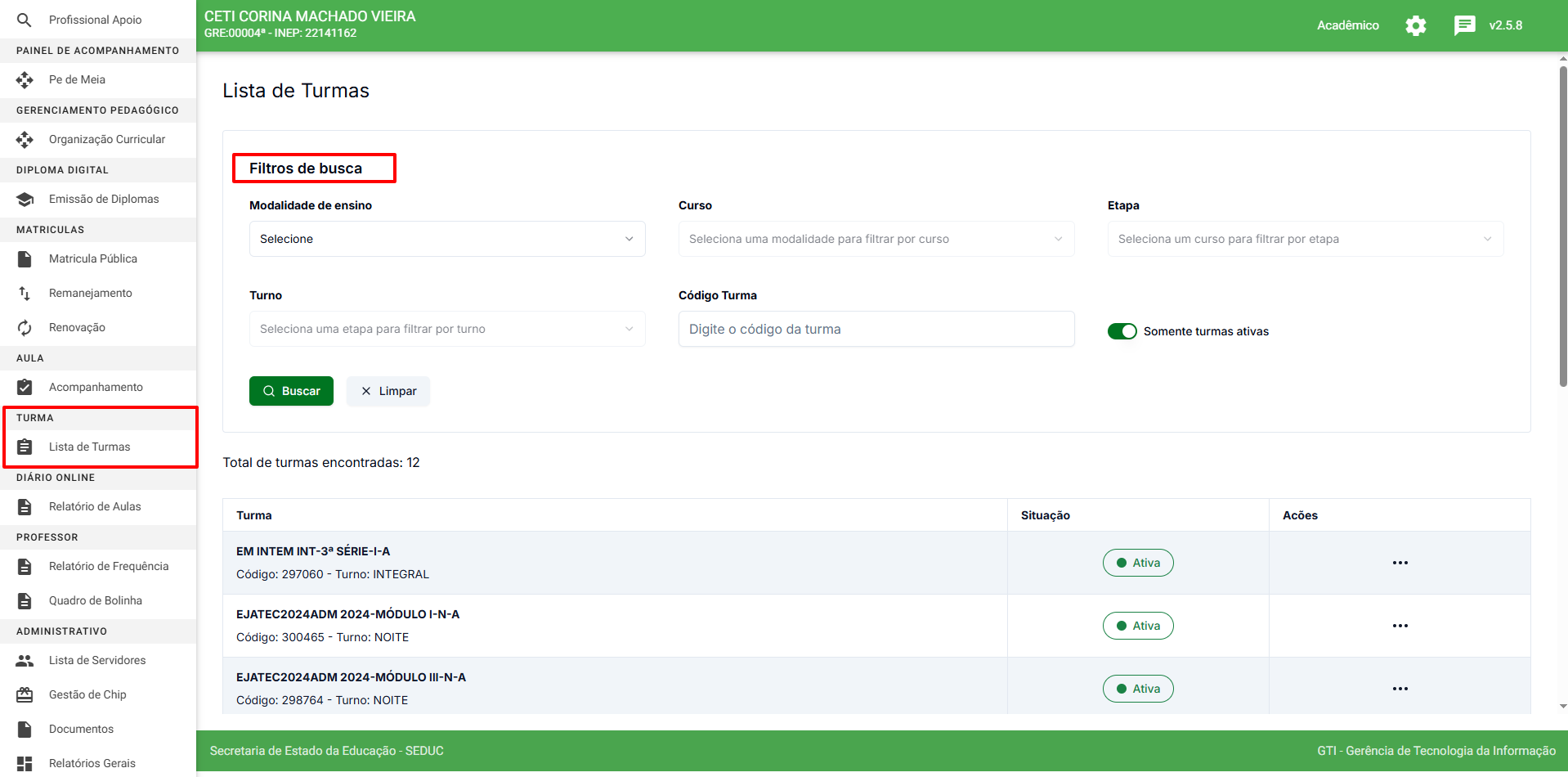Click the Limpar button
This screenshot has width=1568, height=777.
coord(388,391)
